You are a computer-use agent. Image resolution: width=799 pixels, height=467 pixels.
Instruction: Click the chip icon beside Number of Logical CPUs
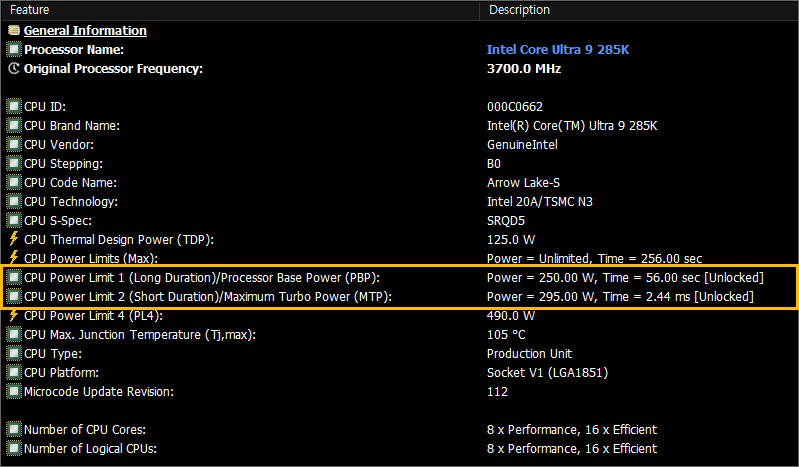pyautogui.click(x=14, y=449)
